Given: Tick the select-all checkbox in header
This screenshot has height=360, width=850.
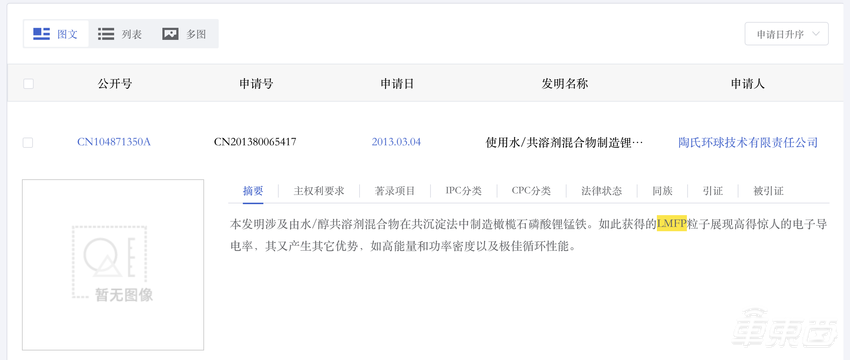Looking at the screenshot, I should click(28, 83).
